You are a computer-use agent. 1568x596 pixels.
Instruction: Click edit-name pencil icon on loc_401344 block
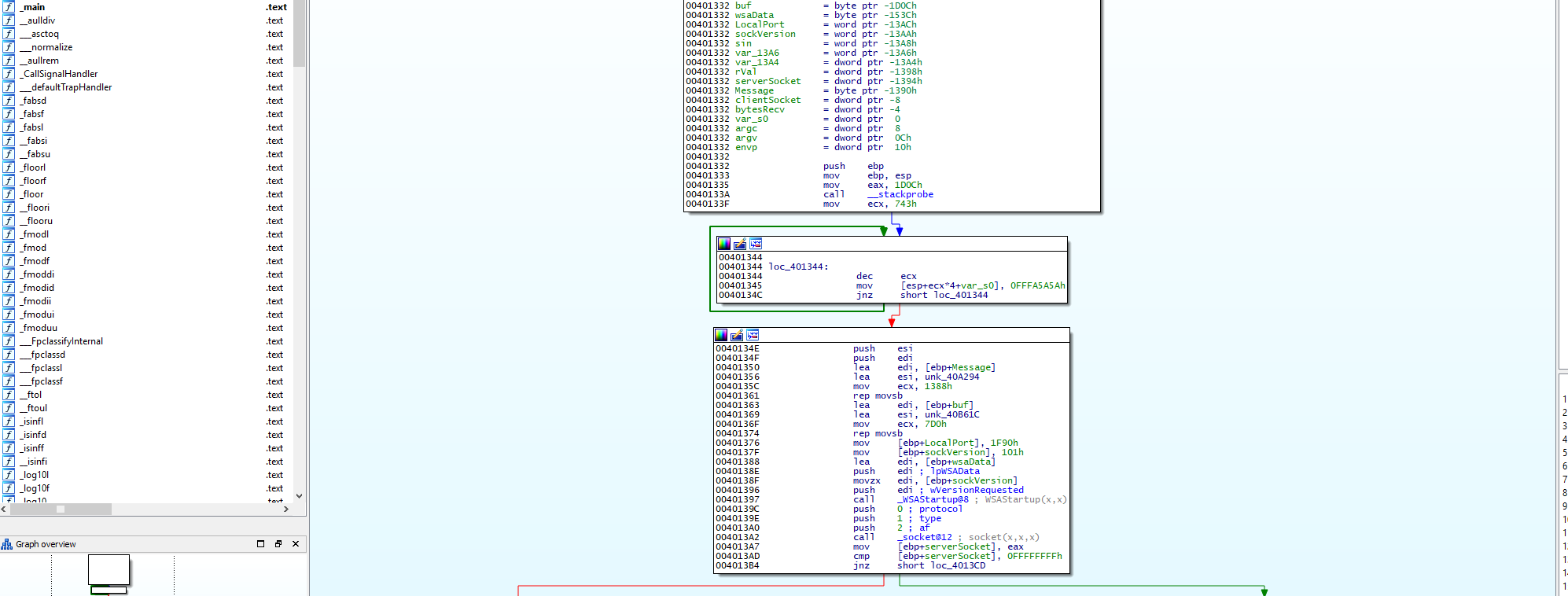740,244
